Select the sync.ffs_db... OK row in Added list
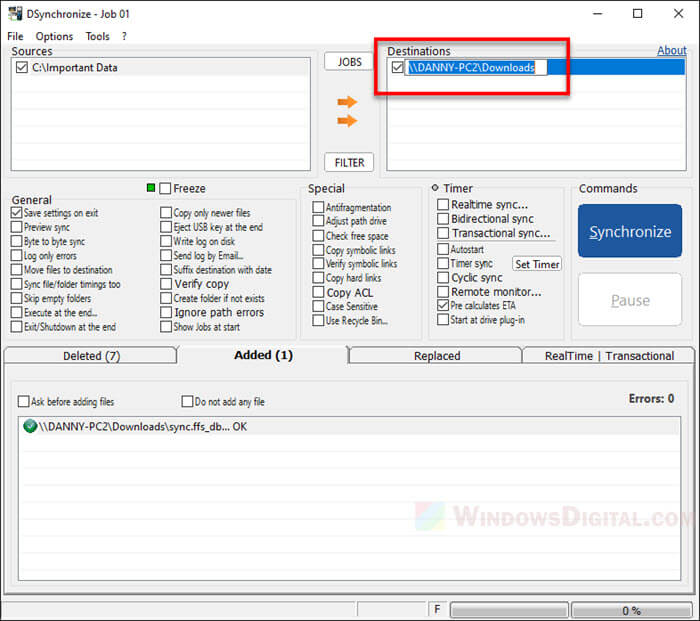This screenshot has height=621, width=700. coord(350,426)
